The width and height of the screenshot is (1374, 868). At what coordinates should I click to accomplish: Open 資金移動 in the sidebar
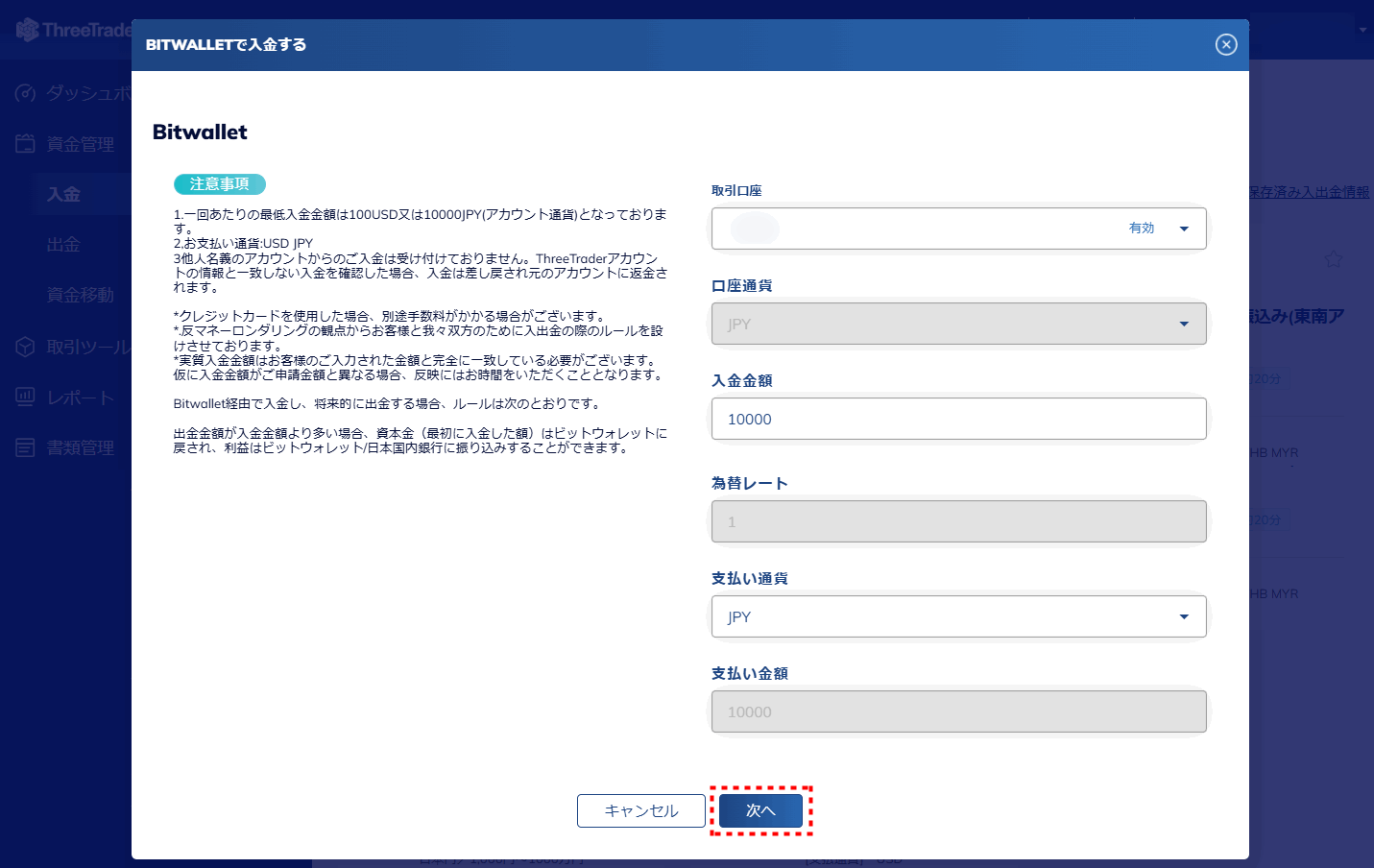click(x=81, y=295)
